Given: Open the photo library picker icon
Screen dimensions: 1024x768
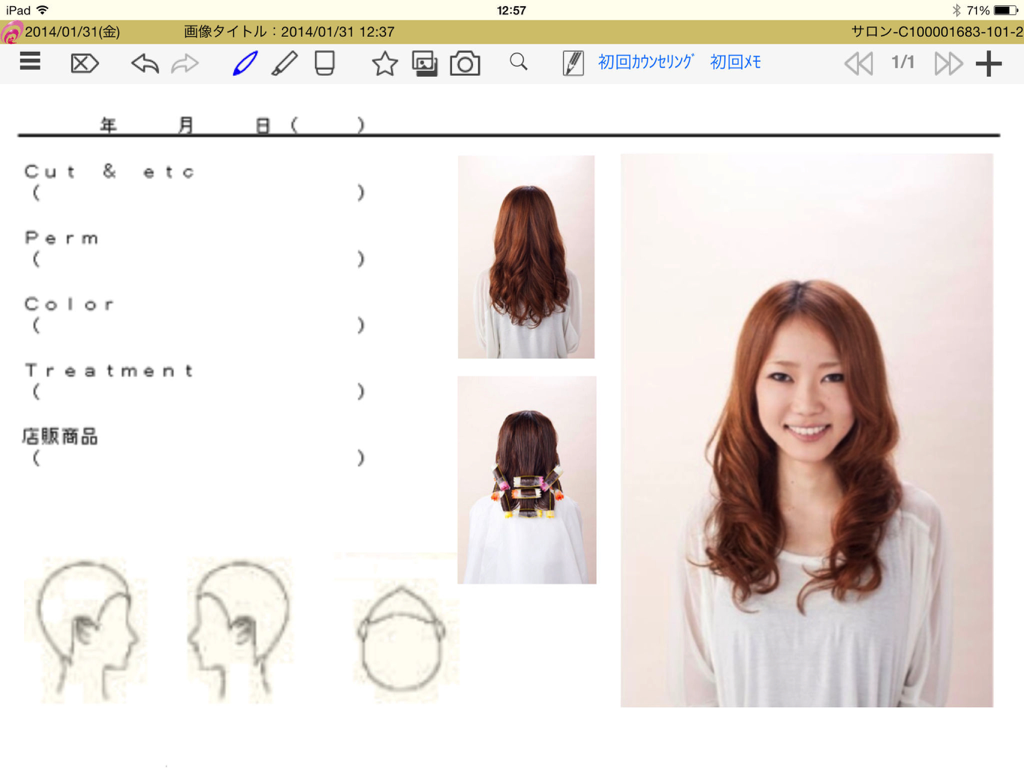Looking at the screenshot, I should [x=426, y=62].
